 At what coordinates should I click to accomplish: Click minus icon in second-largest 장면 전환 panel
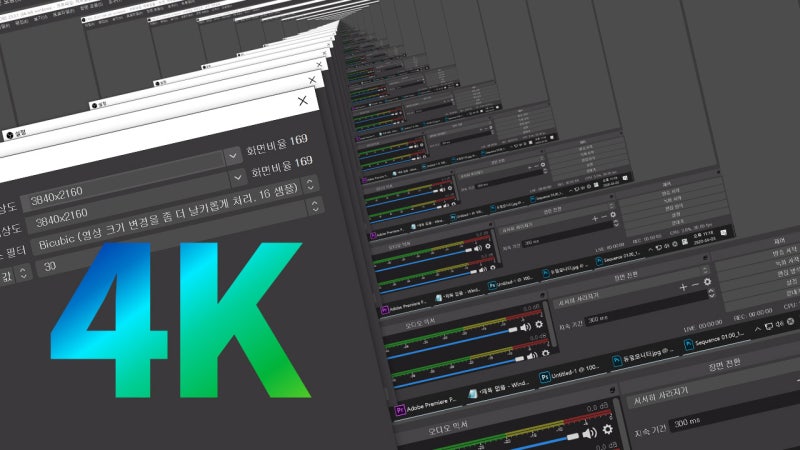[x=695, y=285]
